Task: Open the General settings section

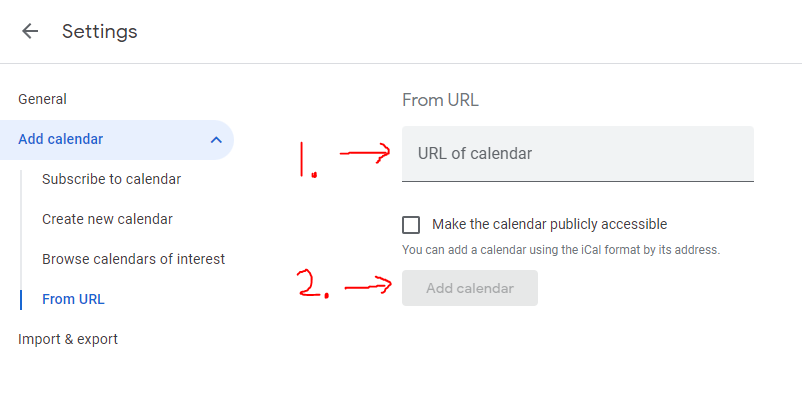Action: click(42, 99)
